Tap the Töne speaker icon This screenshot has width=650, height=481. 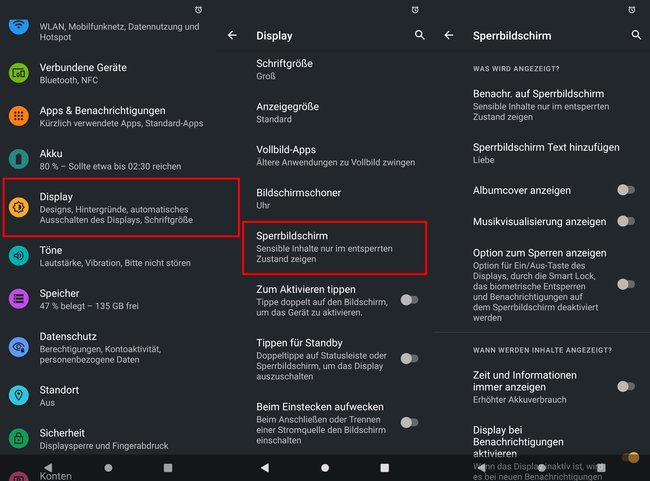[19, 255]
